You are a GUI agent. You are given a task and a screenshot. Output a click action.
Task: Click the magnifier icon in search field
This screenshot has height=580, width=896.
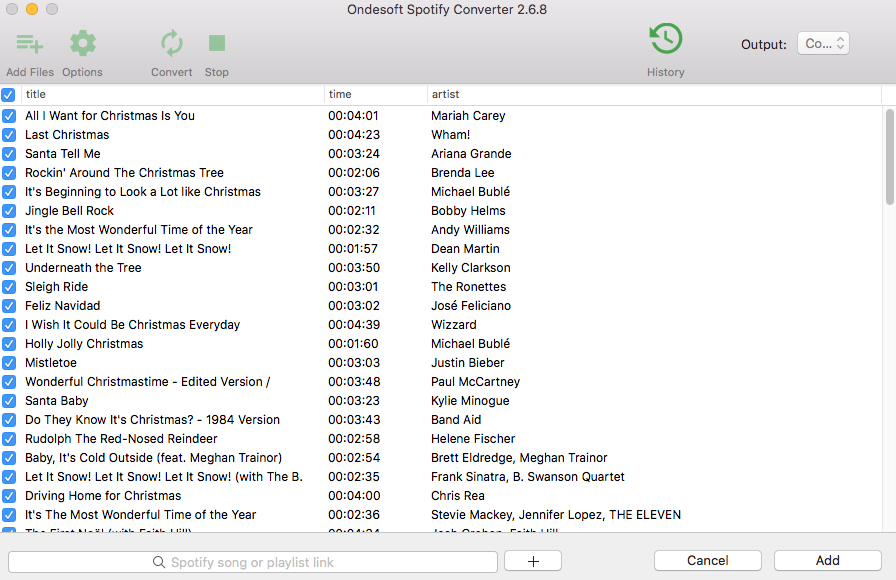tap(159, 562)
